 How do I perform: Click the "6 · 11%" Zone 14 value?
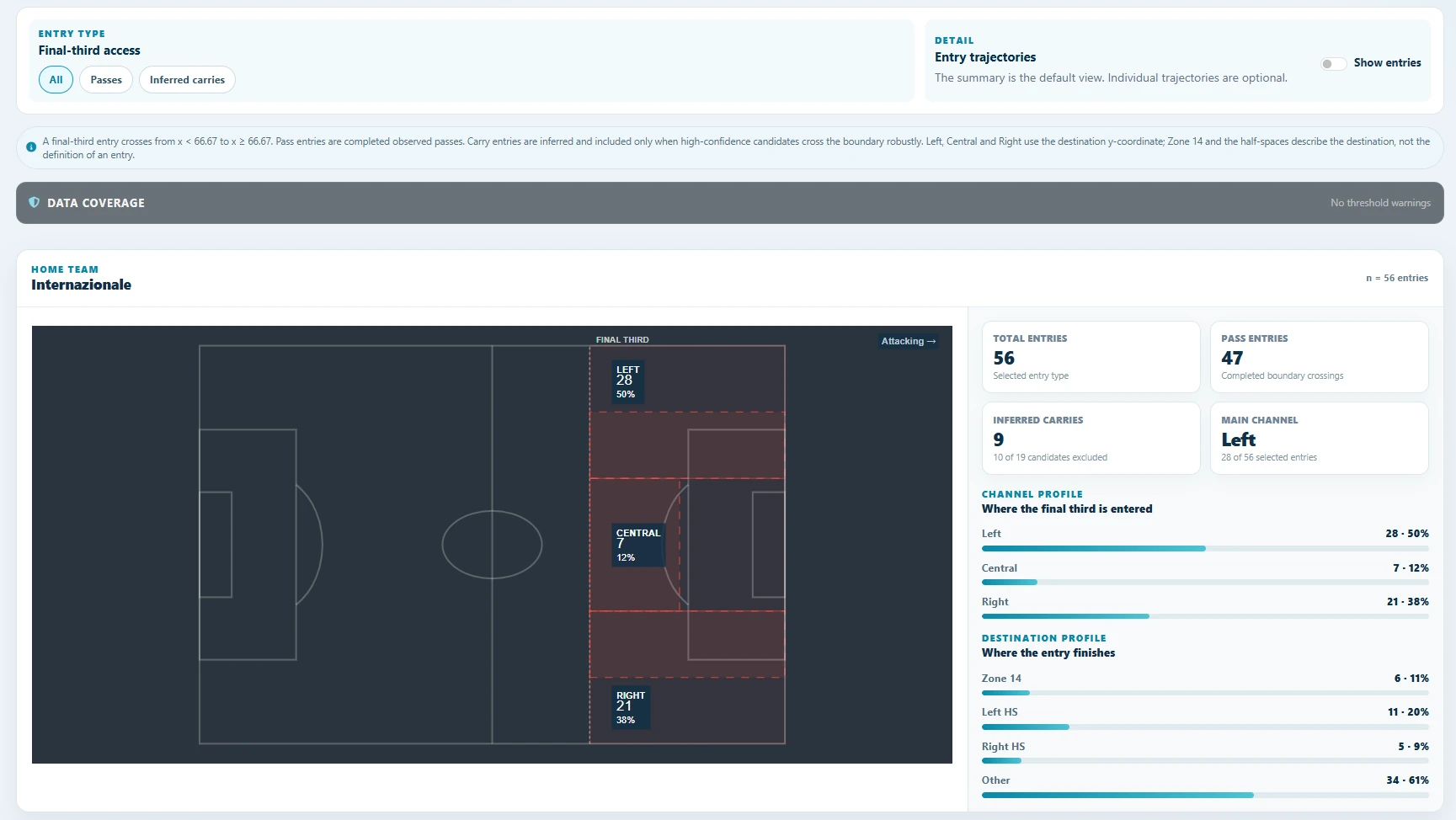click(x=1411, y=679)
